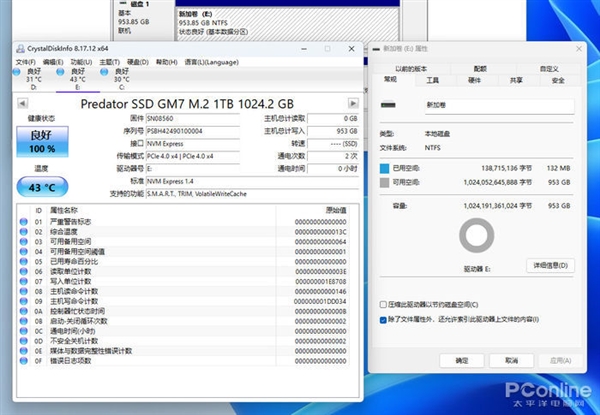Switch to the 以前的版本 tab
600x415 pixels.
[411, 69]
